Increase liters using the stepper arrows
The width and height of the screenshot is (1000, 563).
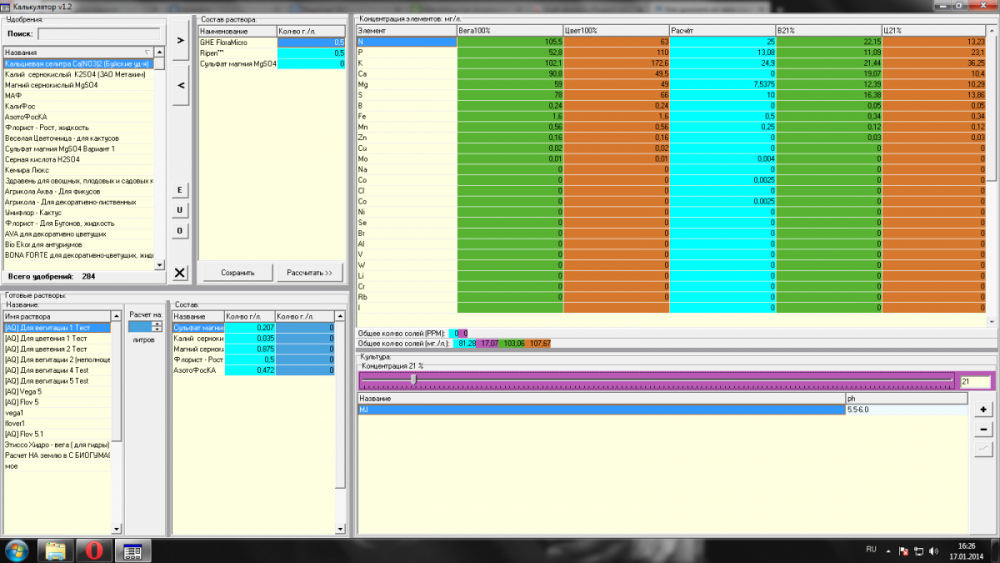tap(157, 325)
